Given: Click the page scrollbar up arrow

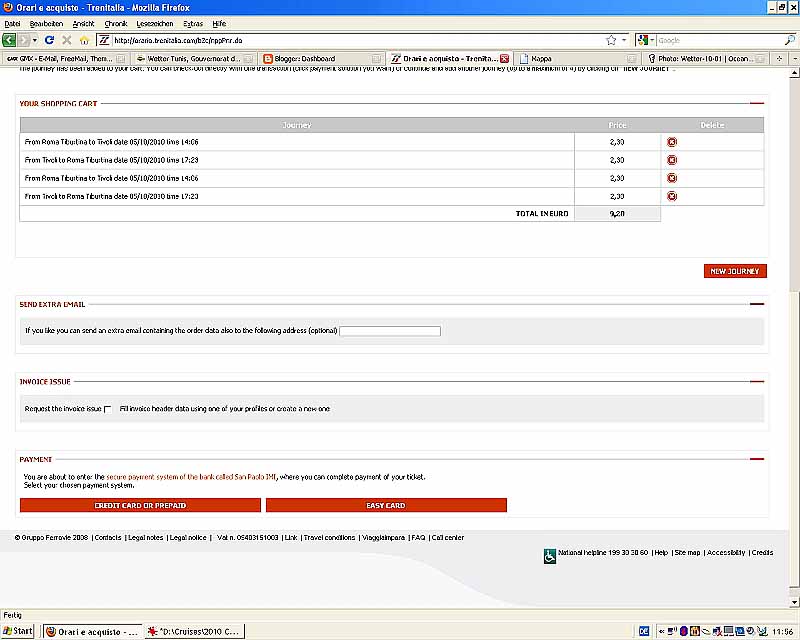Looking at the screenshot, I should tap(794, 73).
